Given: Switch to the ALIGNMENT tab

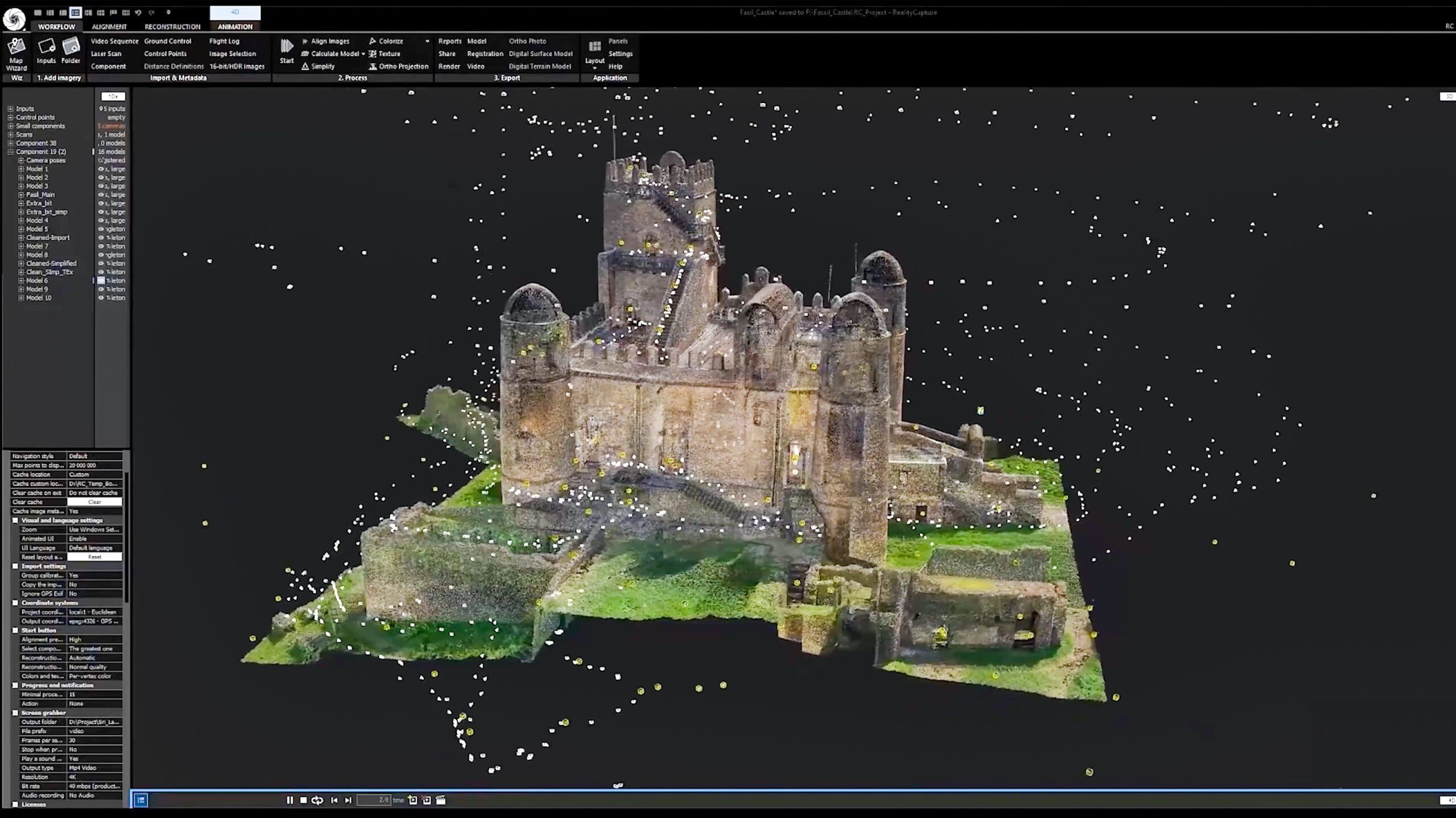Looking at the screenshot, I should pyautogui.click(x=109, y=27).
